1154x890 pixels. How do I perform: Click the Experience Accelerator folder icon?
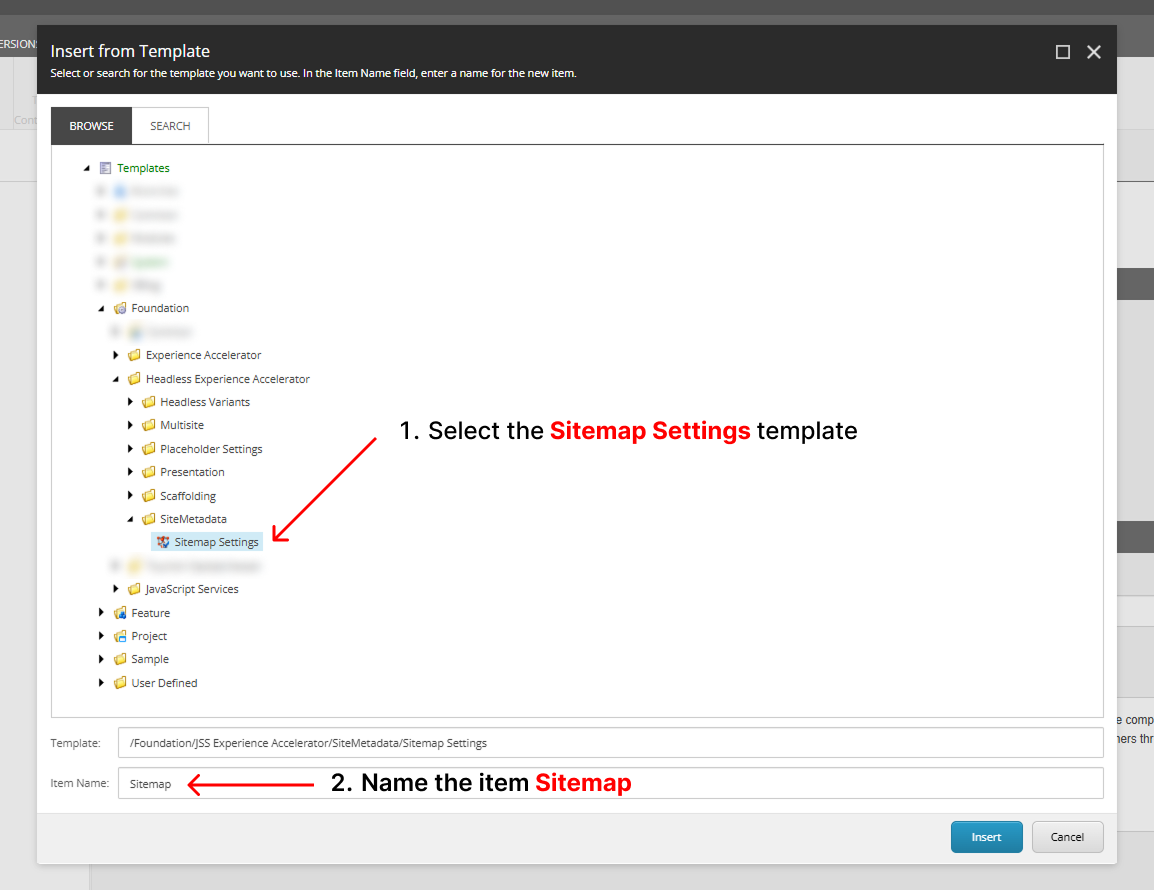coord(134,355)
